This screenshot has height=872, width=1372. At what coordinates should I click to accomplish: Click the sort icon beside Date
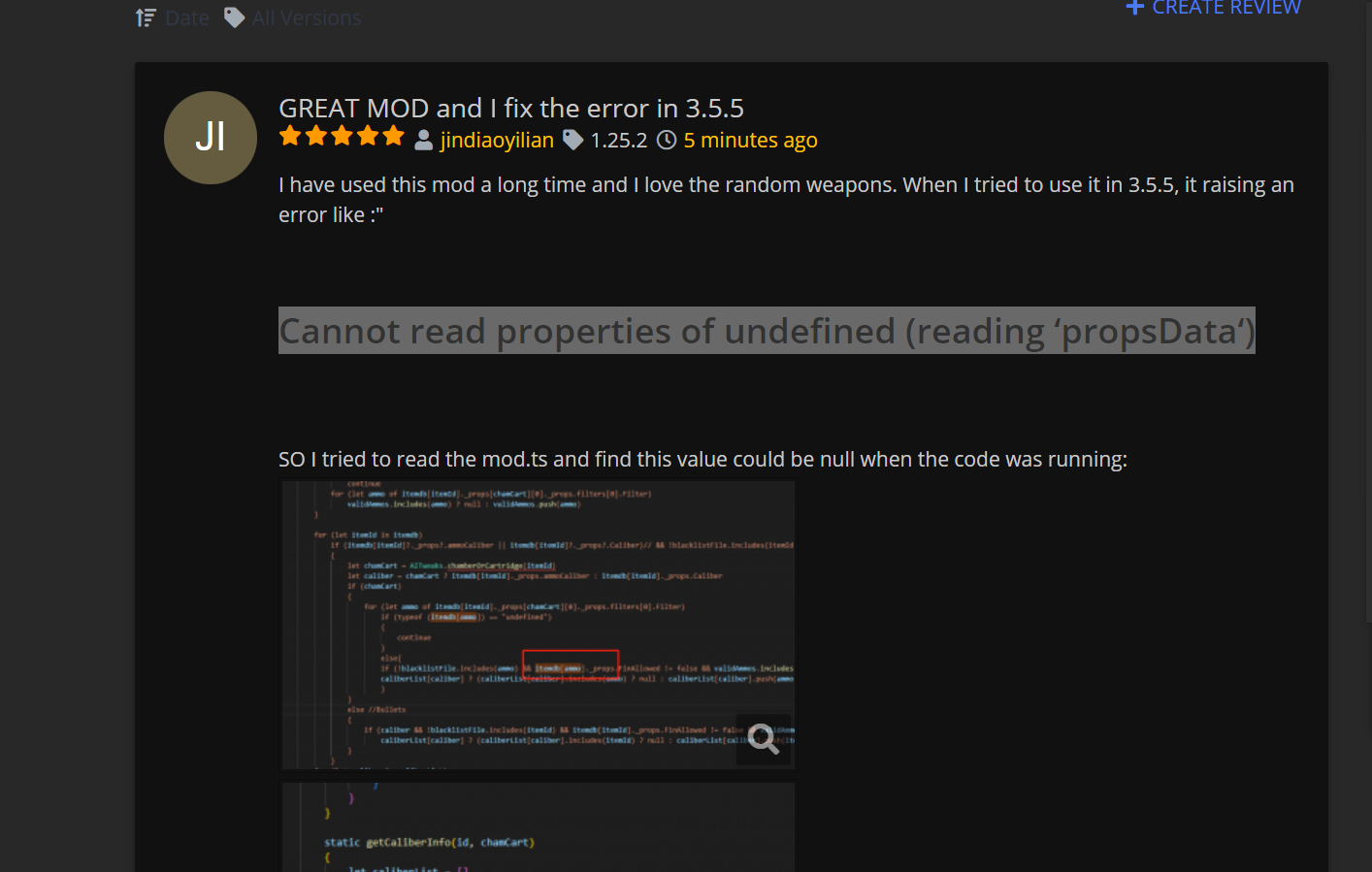pyautogui.click(x=146, y=17)
